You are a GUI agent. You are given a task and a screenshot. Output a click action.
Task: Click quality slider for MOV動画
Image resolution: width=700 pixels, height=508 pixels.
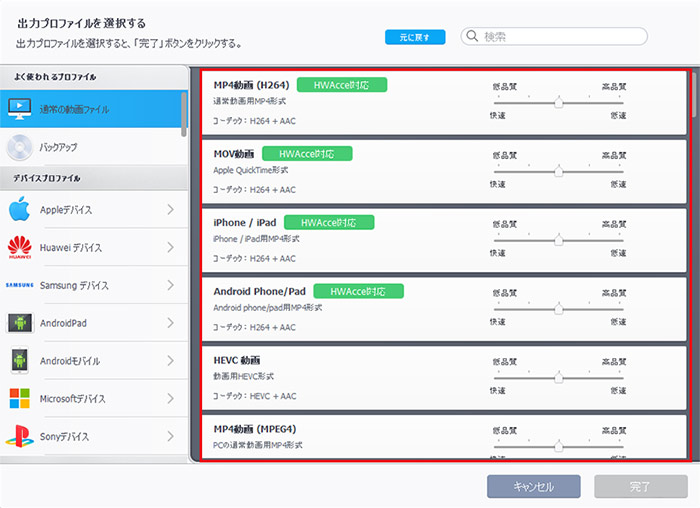558,171
